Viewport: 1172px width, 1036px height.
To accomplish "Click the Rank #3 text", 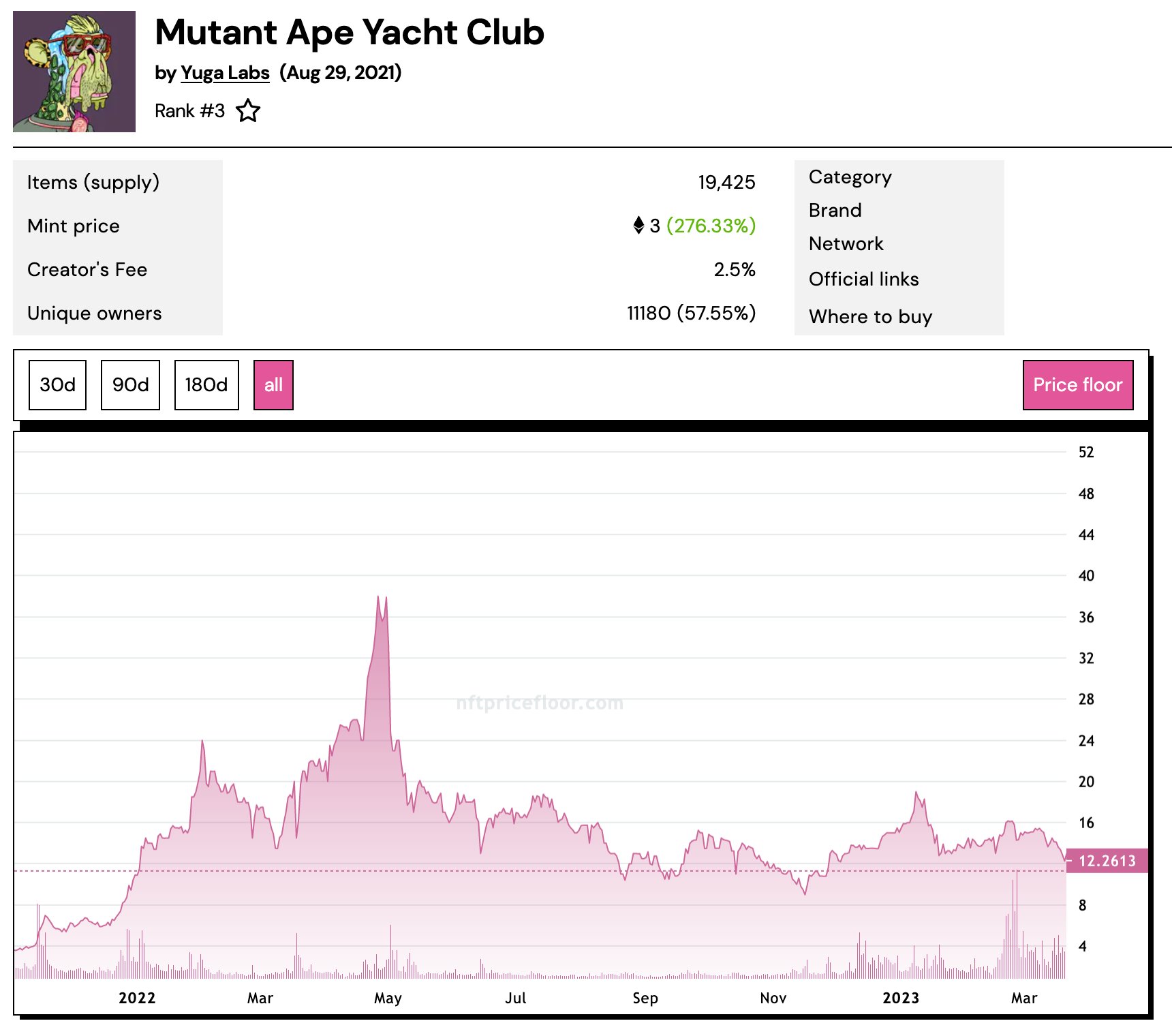I will tap(189, 110).
